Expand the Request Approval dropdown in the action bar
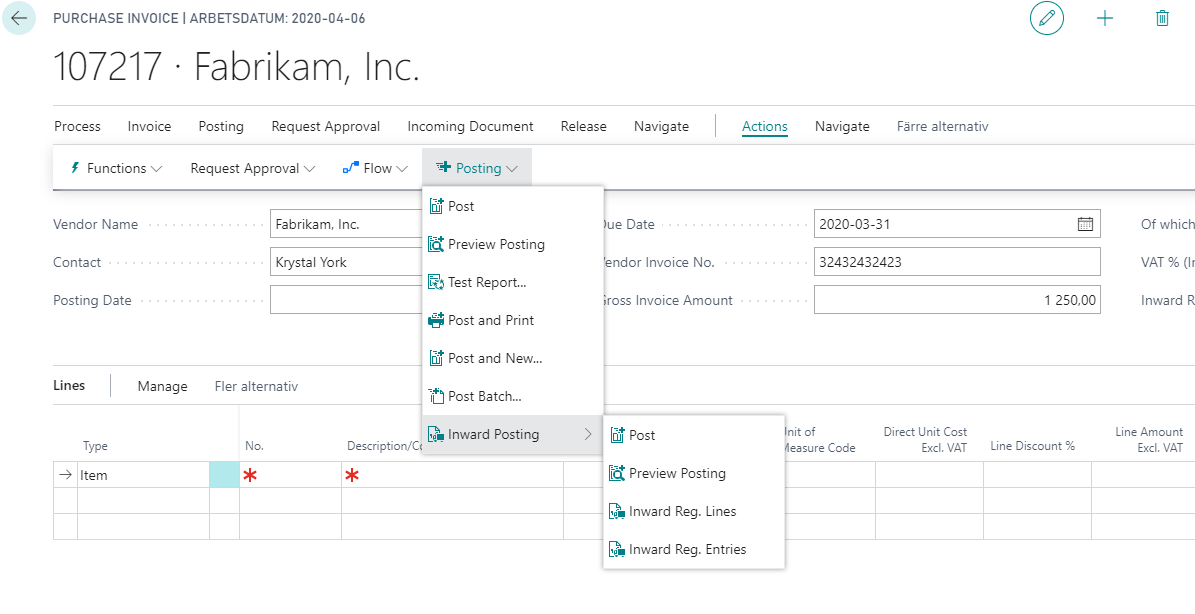Viewport: 1195px width, 614px height. click(x=252, y=168)
